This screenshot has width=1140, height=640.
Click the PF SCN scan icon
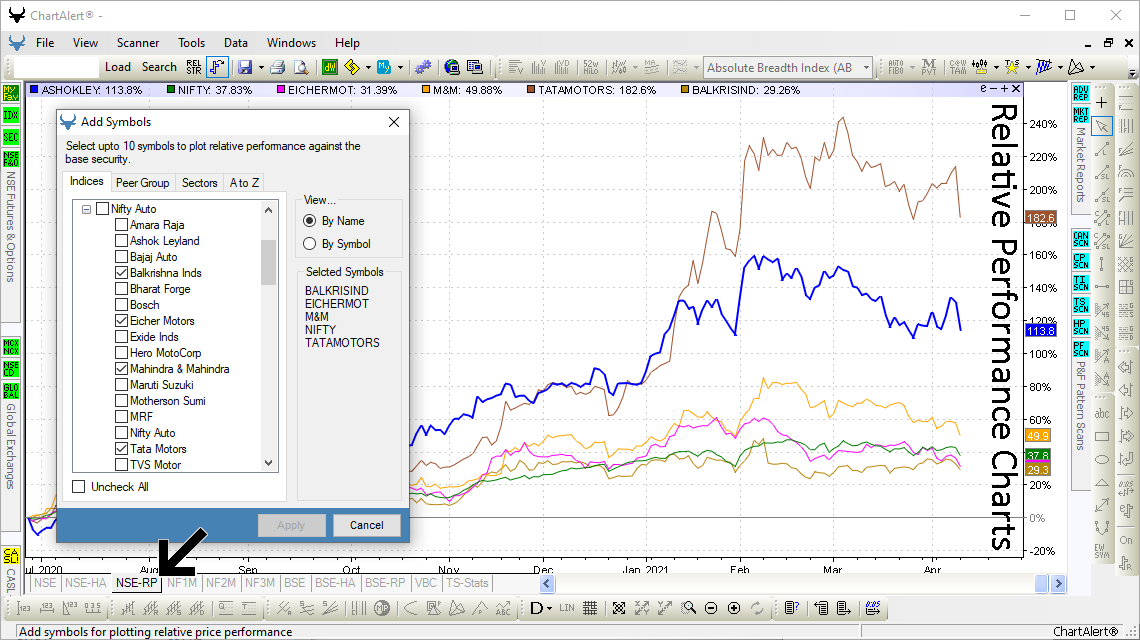1080,348
